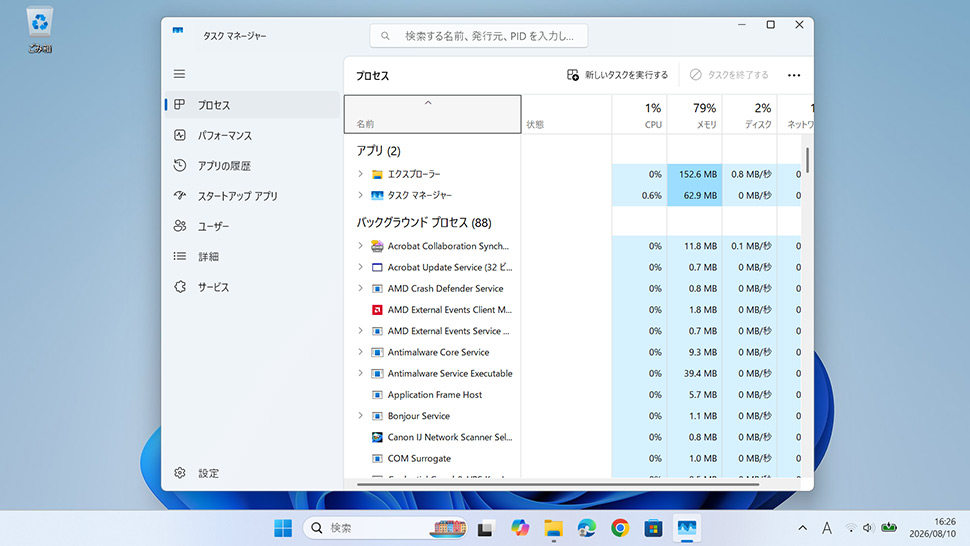Expand AMD External Events Service row
The height and width of the screenshot is (546, 970).
click(360, 331)
